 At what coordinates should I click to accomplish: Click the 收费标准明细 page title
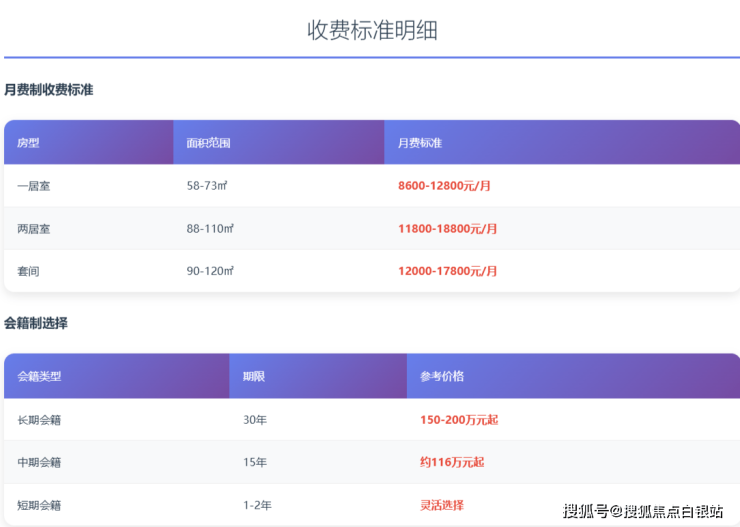pyautogui.click(x=372, y=30)
